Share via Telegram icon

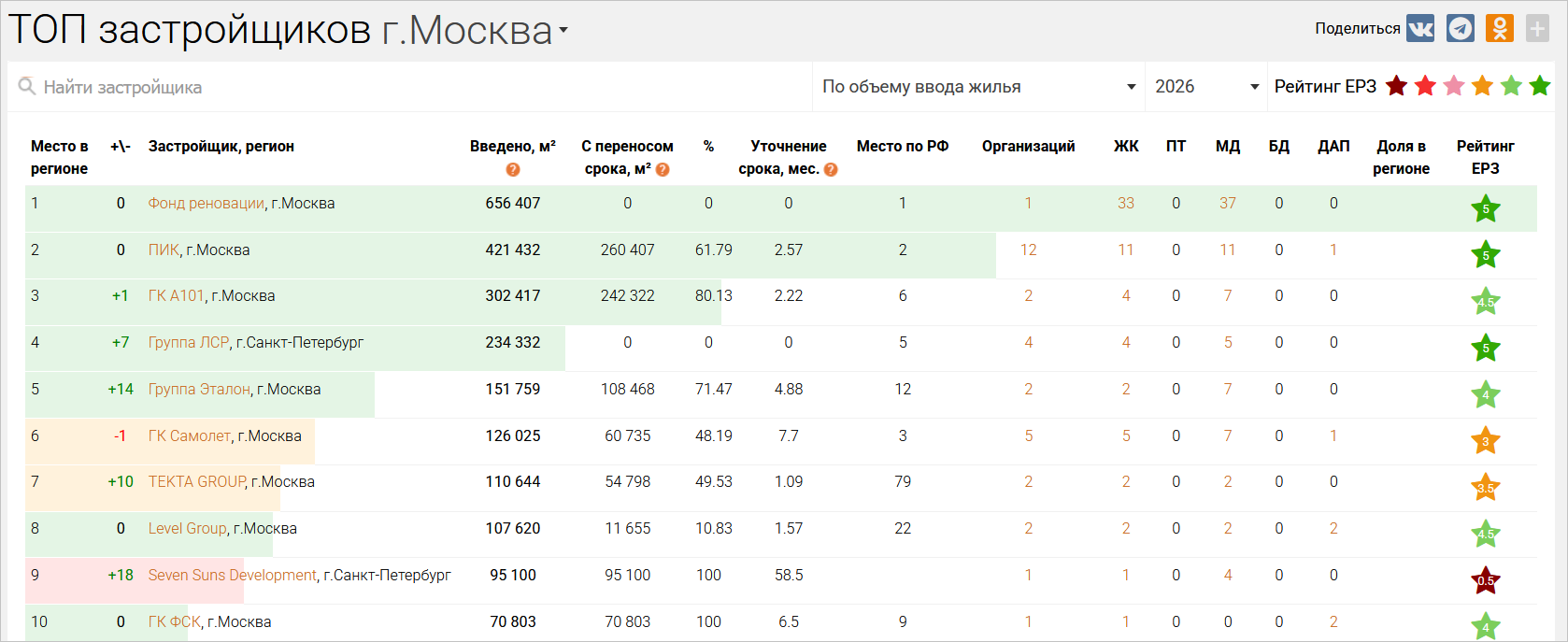click(x=1461, y=29)
